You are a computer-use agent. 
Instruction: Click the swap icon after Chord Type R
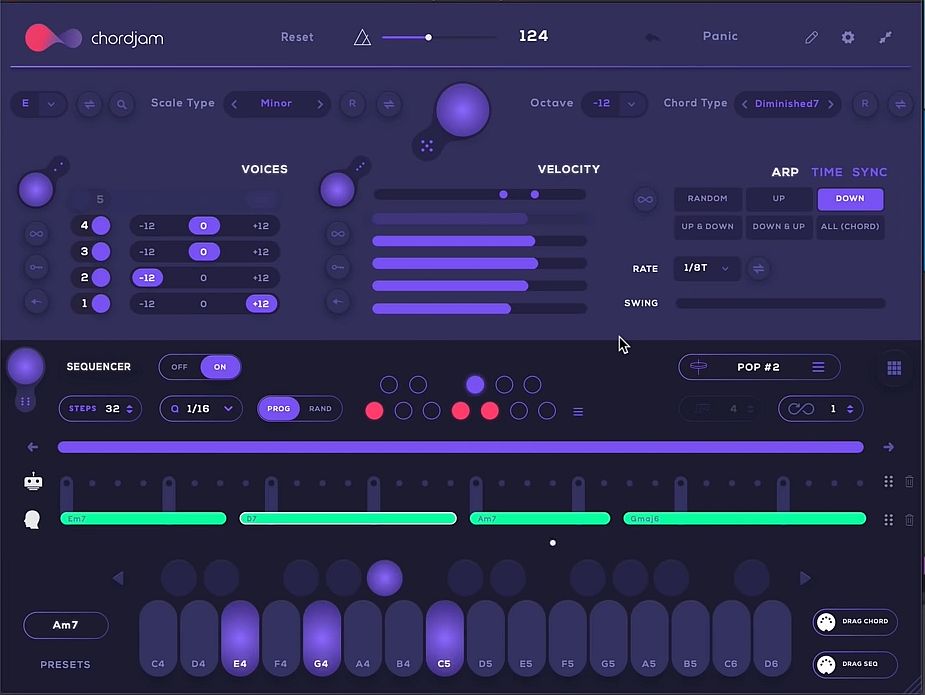[900, 104]
